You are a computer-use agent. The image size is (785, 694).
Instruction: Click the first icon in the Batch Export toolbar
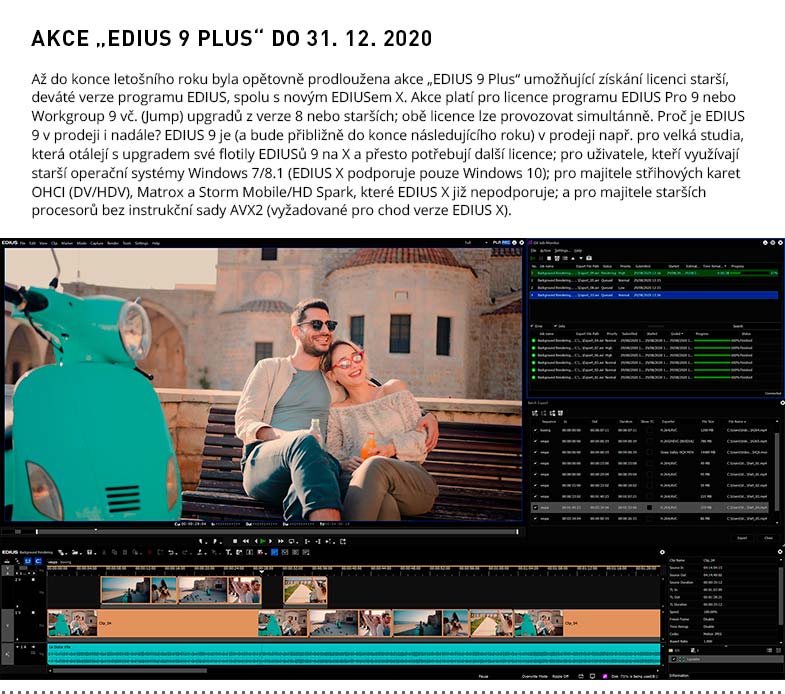point(534,412)
